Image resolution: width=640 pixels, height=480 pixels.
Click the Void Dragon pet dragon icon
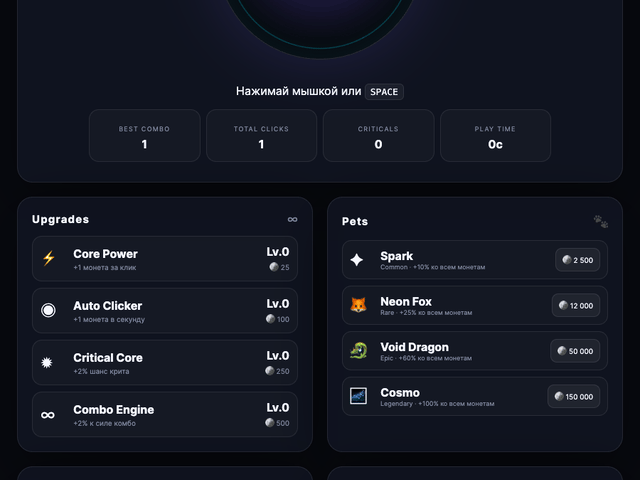tap(358, 351)
